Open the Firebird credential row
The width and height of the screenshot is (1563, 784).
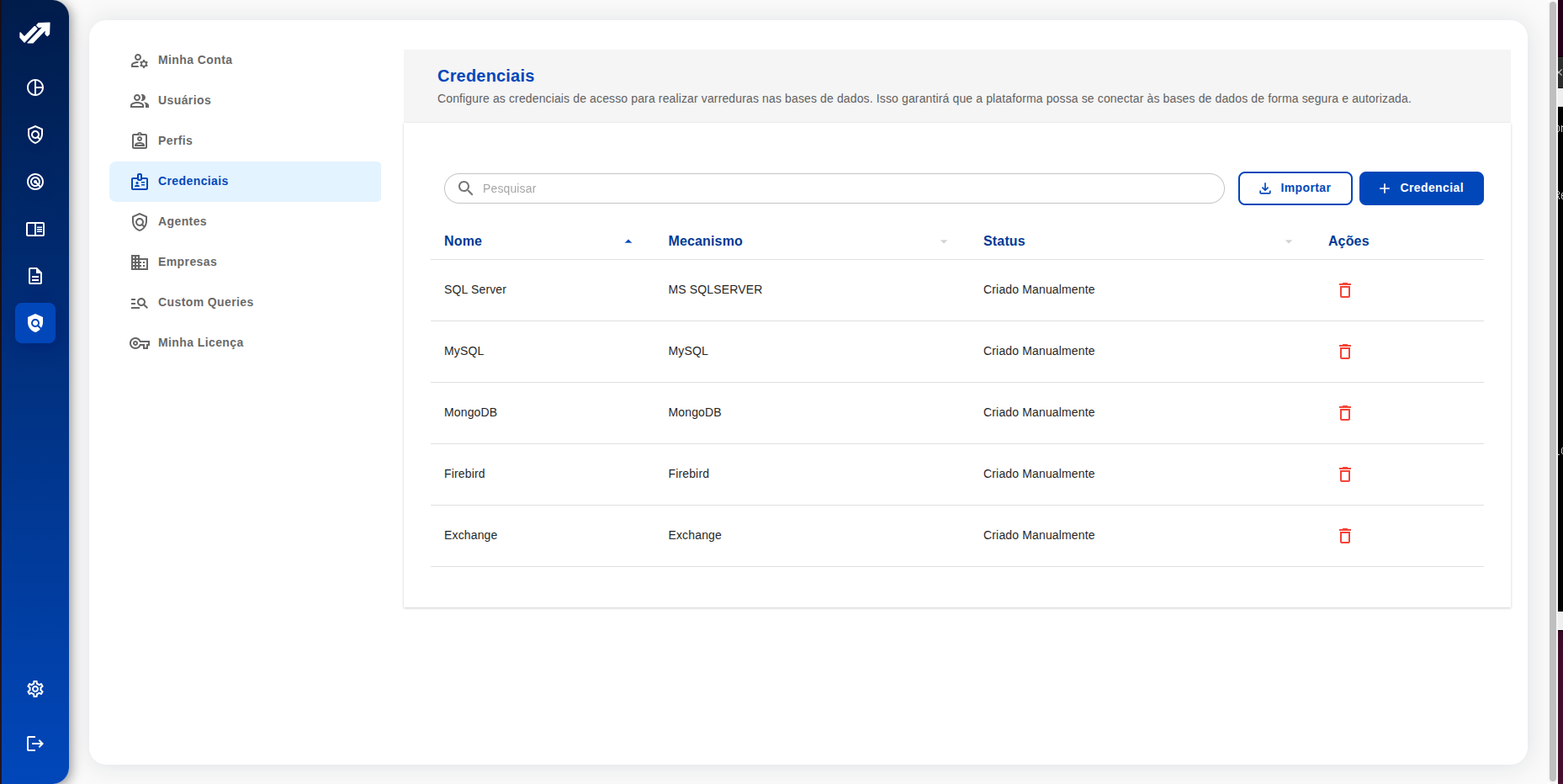pyautogui.click(x=464, y=474)
